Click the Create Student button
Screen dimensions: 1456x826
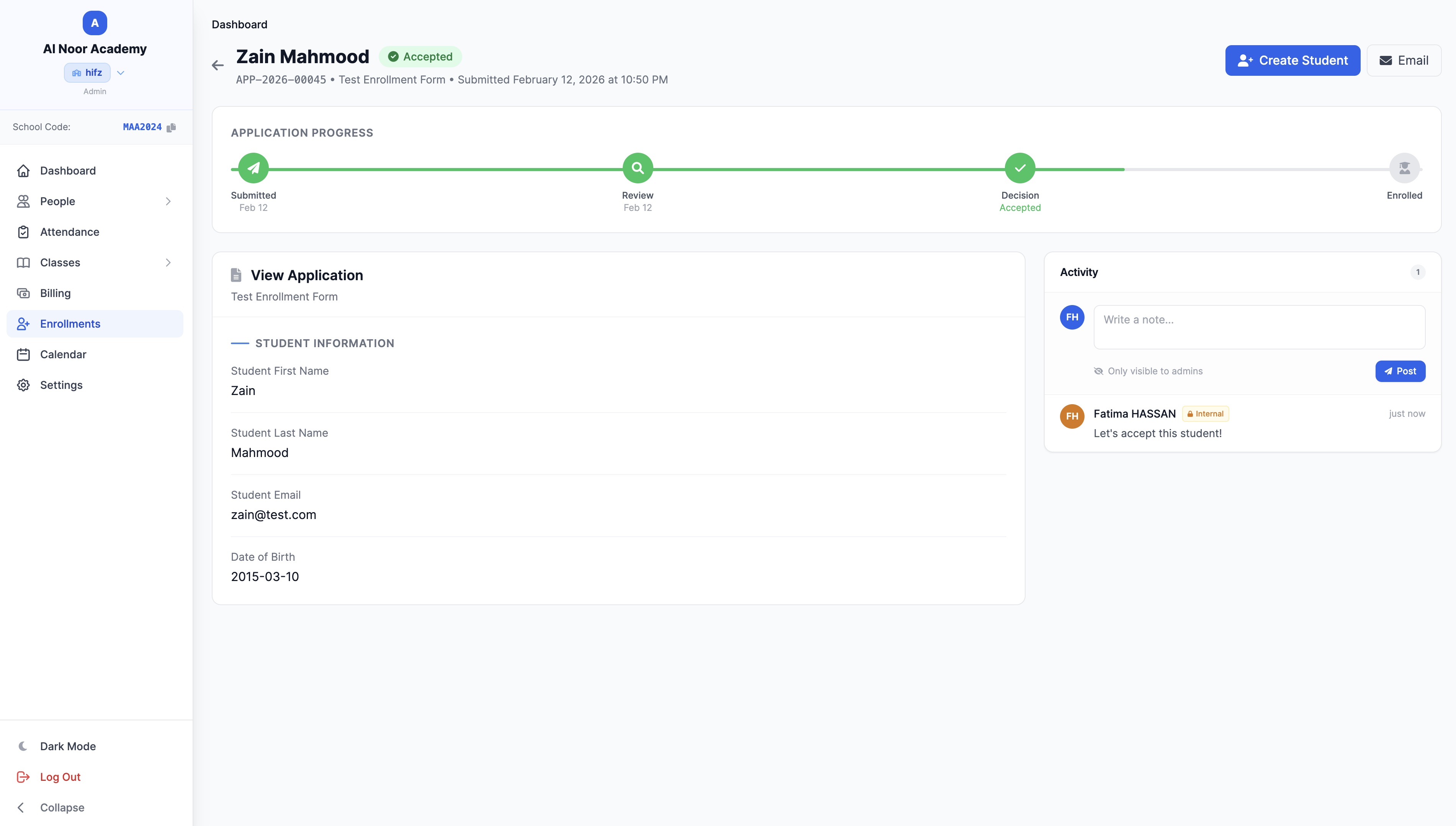click(x=1292, y=60)
